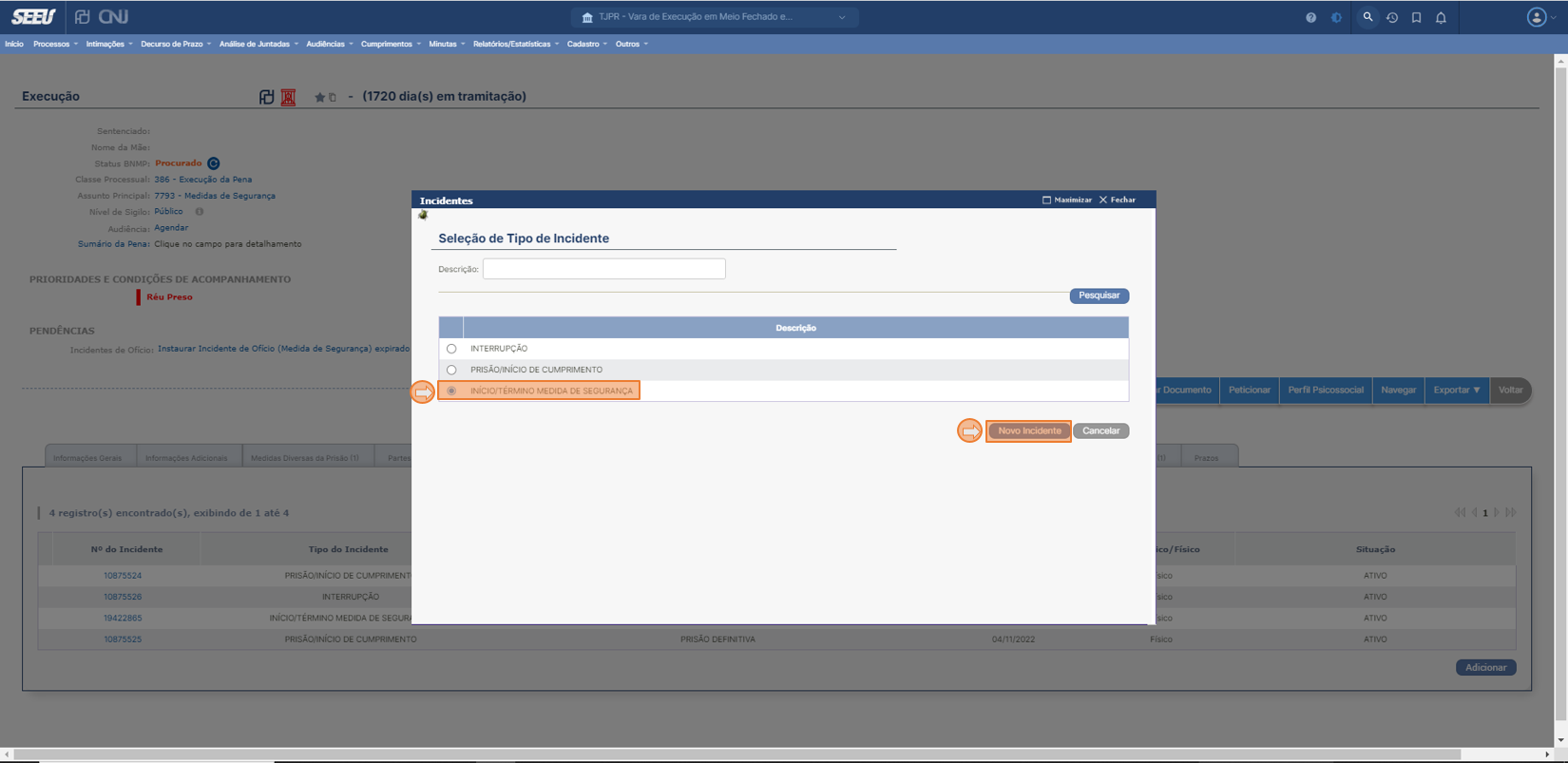
Task: Open the Processos menu dropdown
Action: click(x=55, y=44)
